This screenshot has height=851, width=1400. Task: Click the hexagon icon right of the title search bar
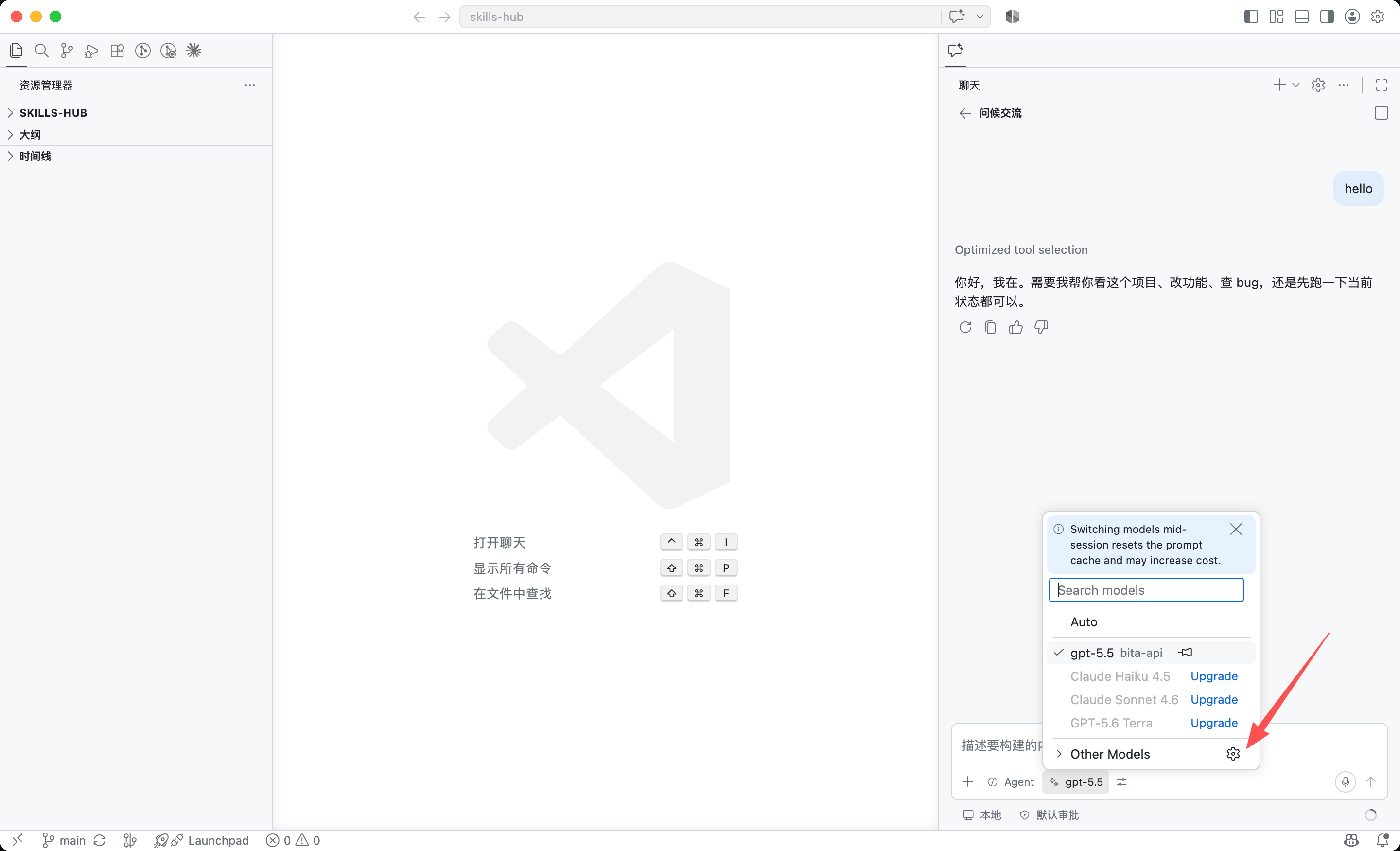pyautogui.click(x=1013, y=17)
